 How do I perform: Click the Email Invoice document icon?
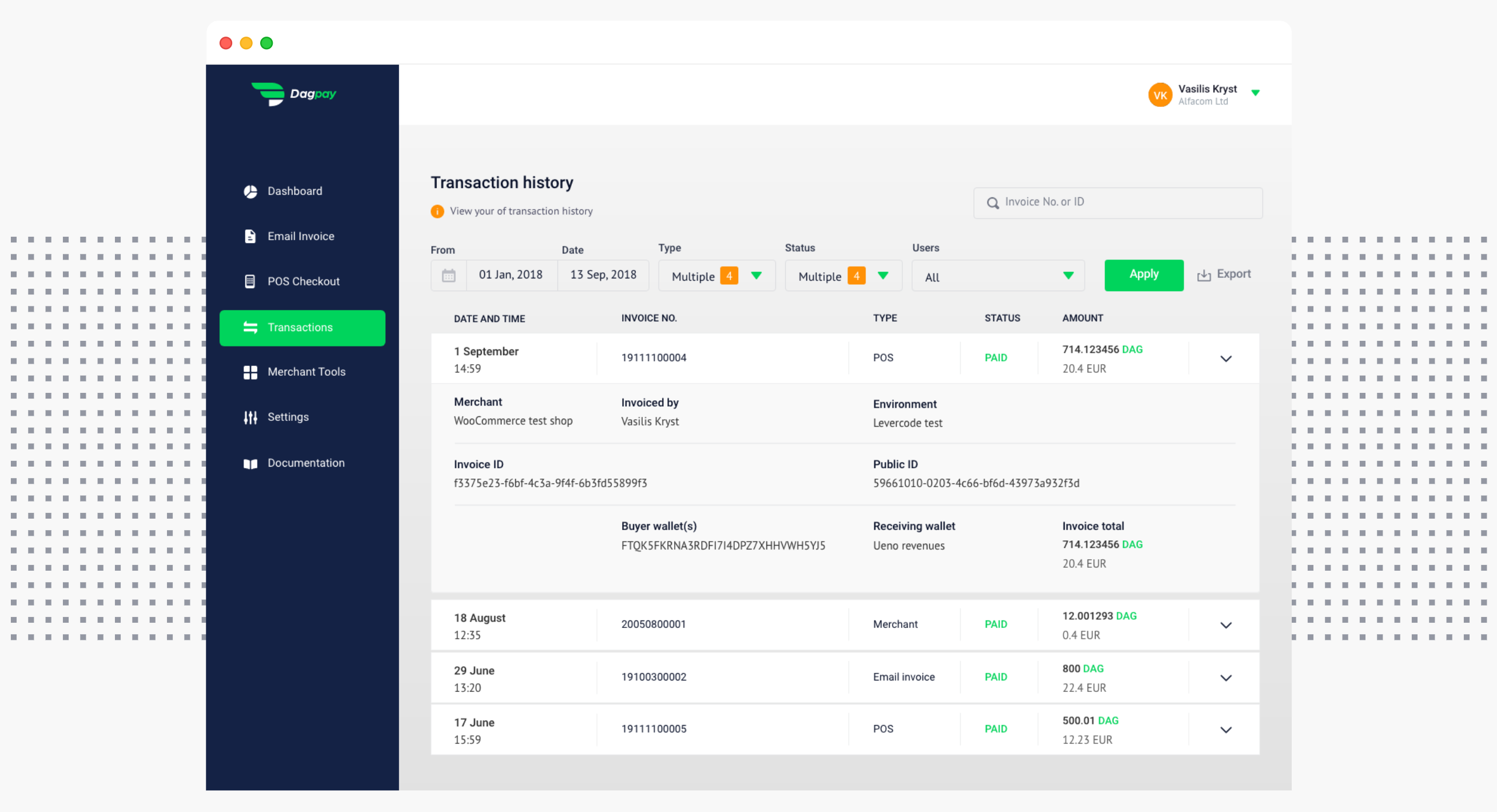tap(250, 236)
